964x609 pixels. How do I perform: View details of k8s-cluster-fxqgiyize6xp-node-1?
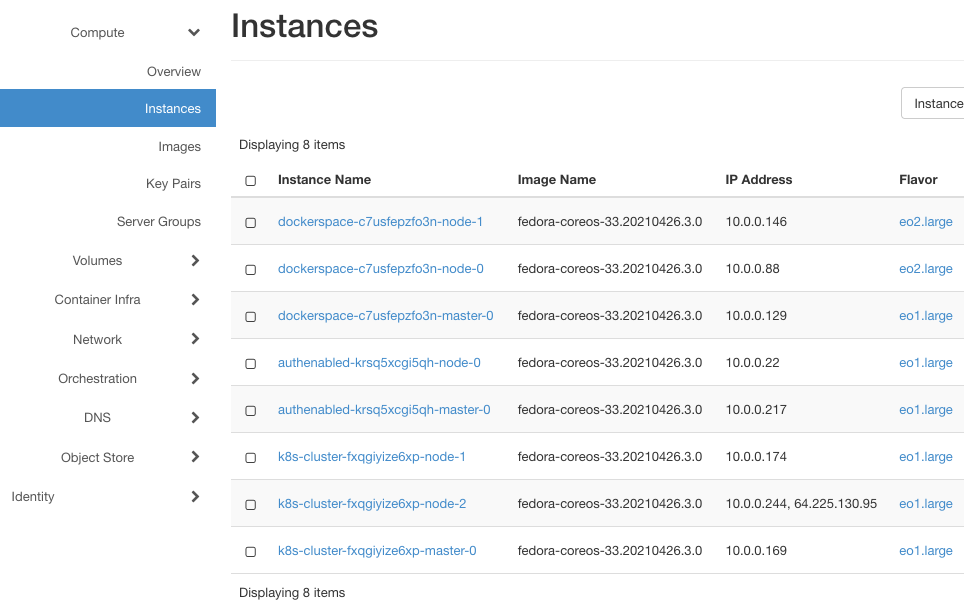[x=372, y=457]
